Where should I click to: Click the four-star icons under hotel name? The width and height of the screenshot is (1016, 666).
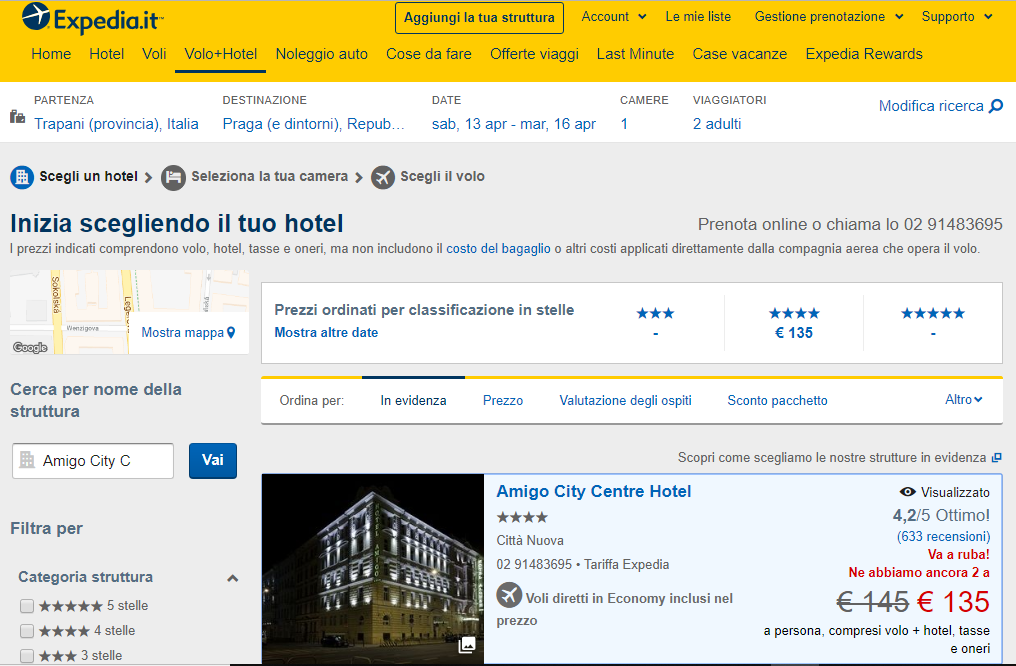[522, 517]
